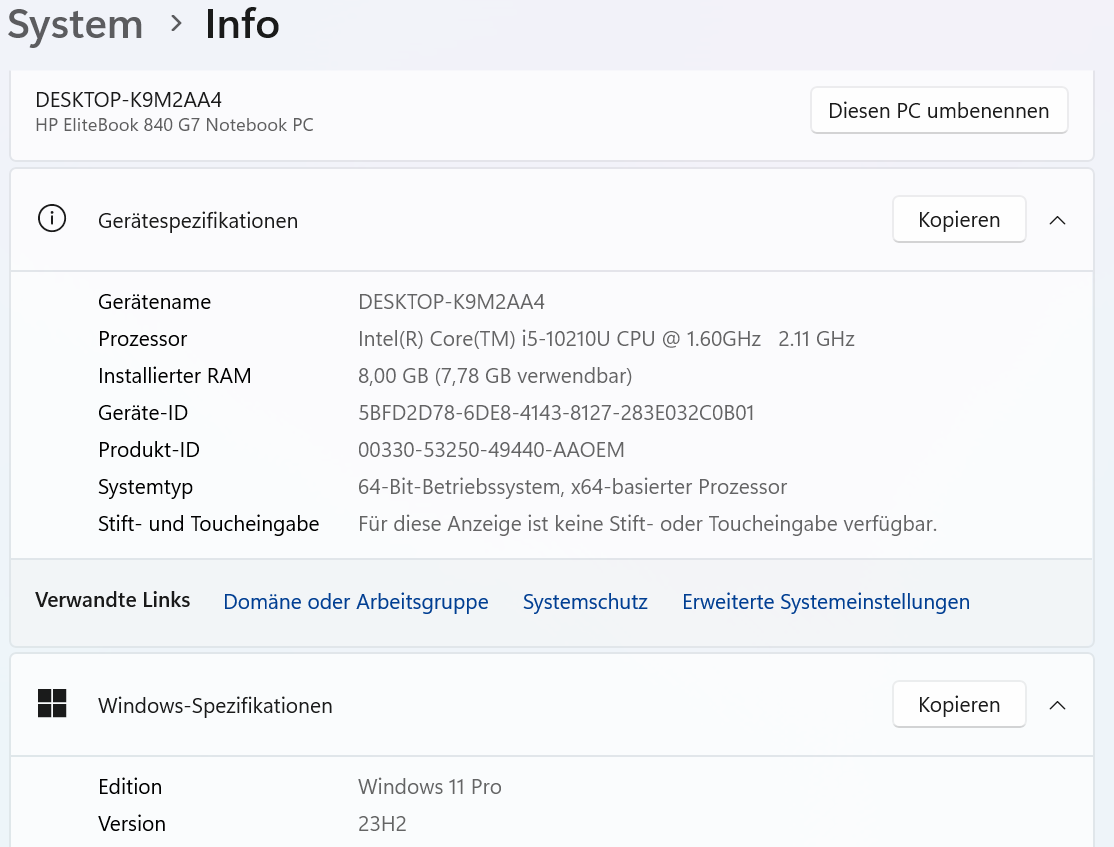Click the Version label
The image size is (1114, 847).
pos(132,824)
